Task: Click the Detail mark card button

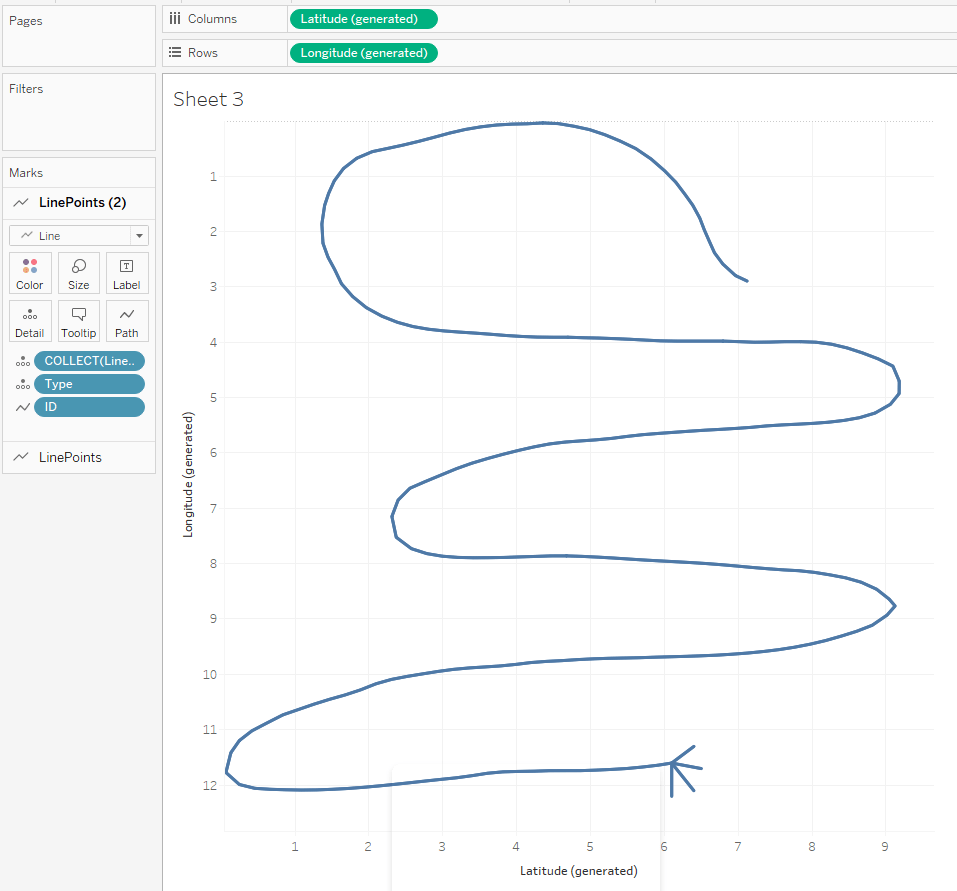Action: click(x=30, y=321)
